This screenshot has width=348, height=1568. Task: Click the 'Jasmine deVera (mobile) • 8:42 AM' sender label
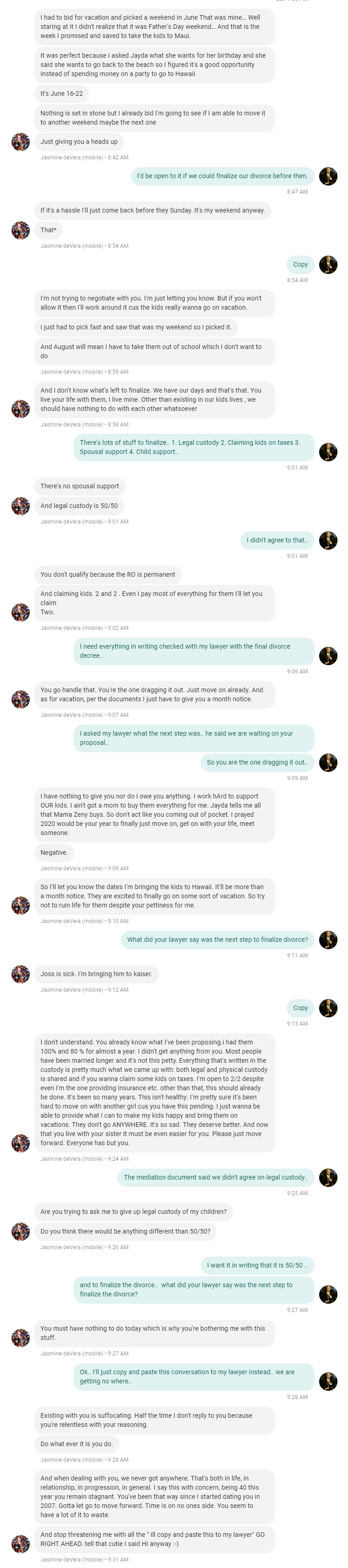(x=85, y=158)
